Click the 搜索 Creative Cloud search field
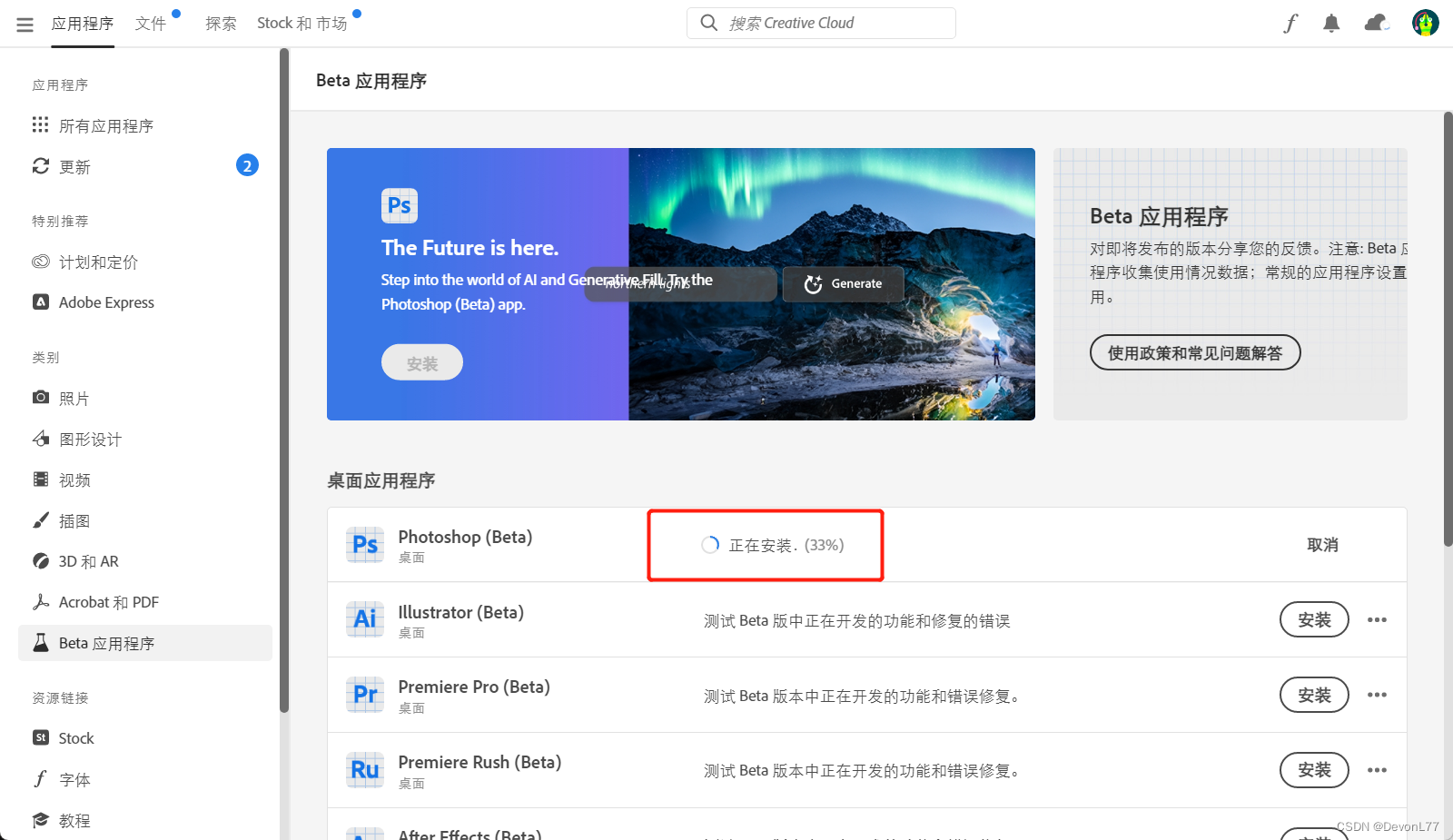This screenshot has height=840, width=1453. point(821,23)
